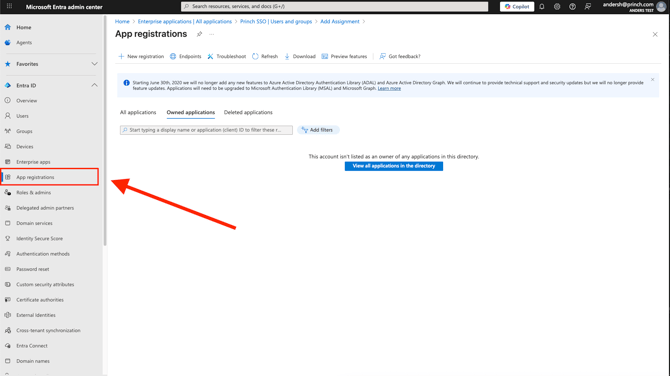Collapse the Entra ID section chevron
Screen dimensions: 670x376
[94, 85]
